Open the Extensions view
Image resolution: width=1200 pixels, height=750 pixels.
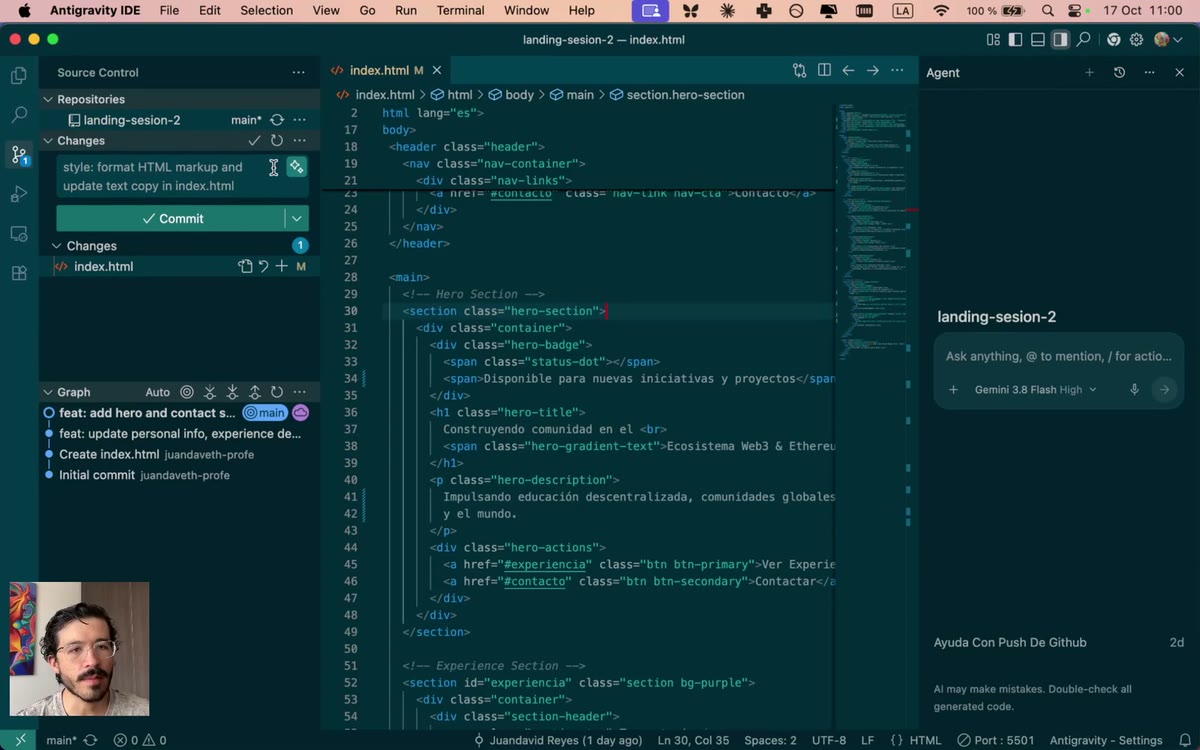(18, 273)
